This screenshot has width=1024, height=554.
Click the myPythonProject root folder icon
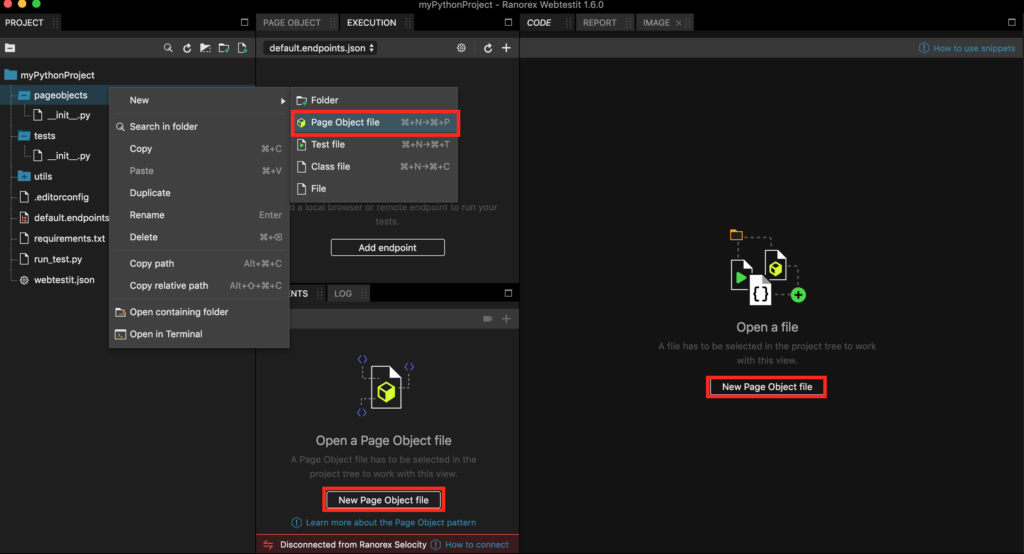tap(10, 74)
